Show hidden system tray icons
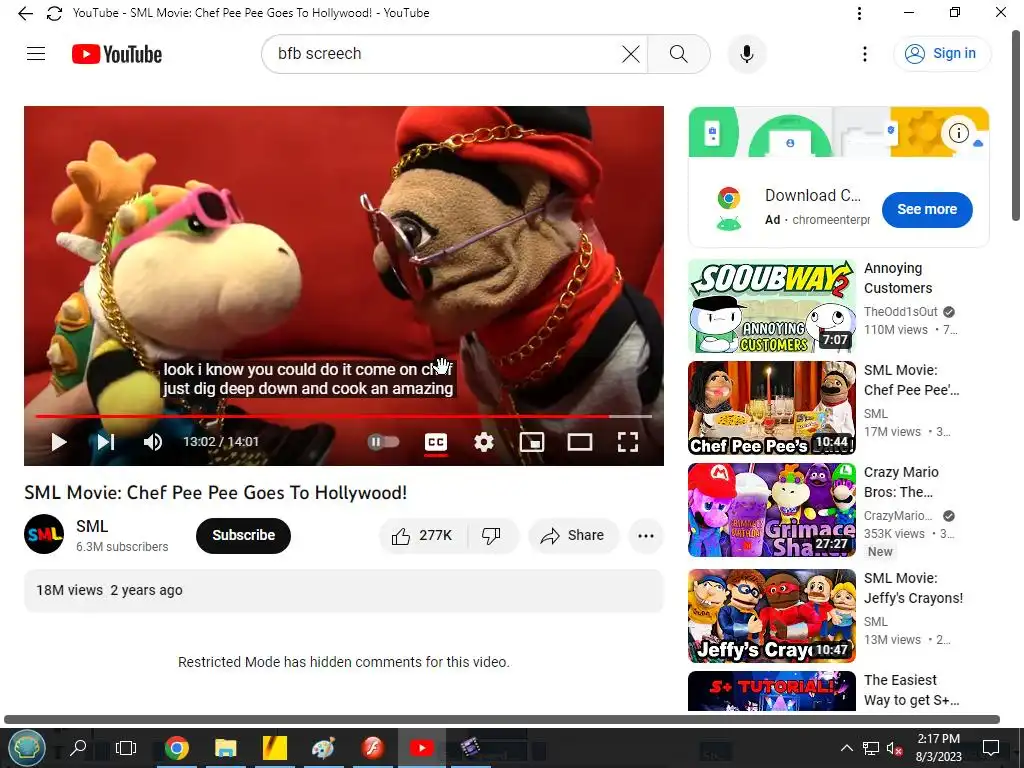The image size is (1024, 768). (x=846, y=748)
